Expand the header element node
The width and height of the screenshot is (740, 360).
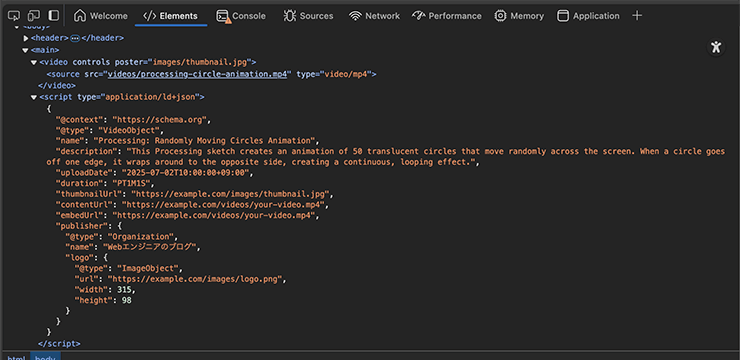[x=26, y=38]
